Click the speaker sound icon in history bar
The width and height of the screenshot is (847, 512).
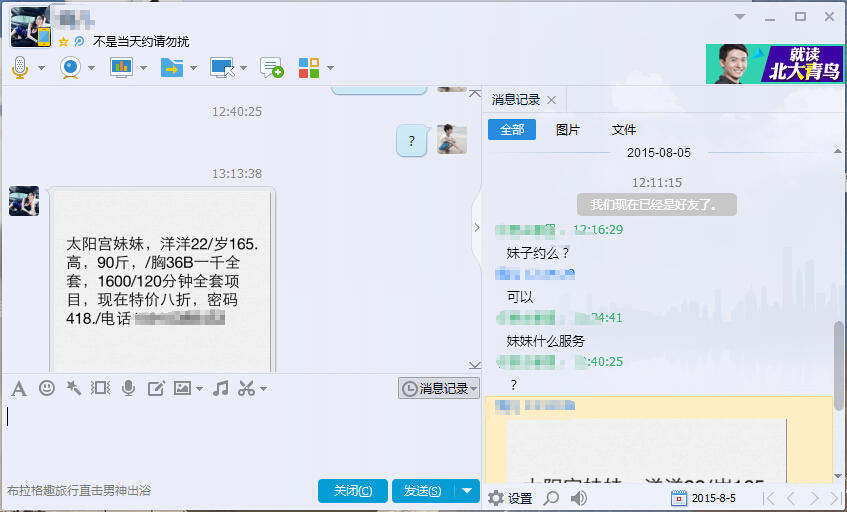pos(579,498)
